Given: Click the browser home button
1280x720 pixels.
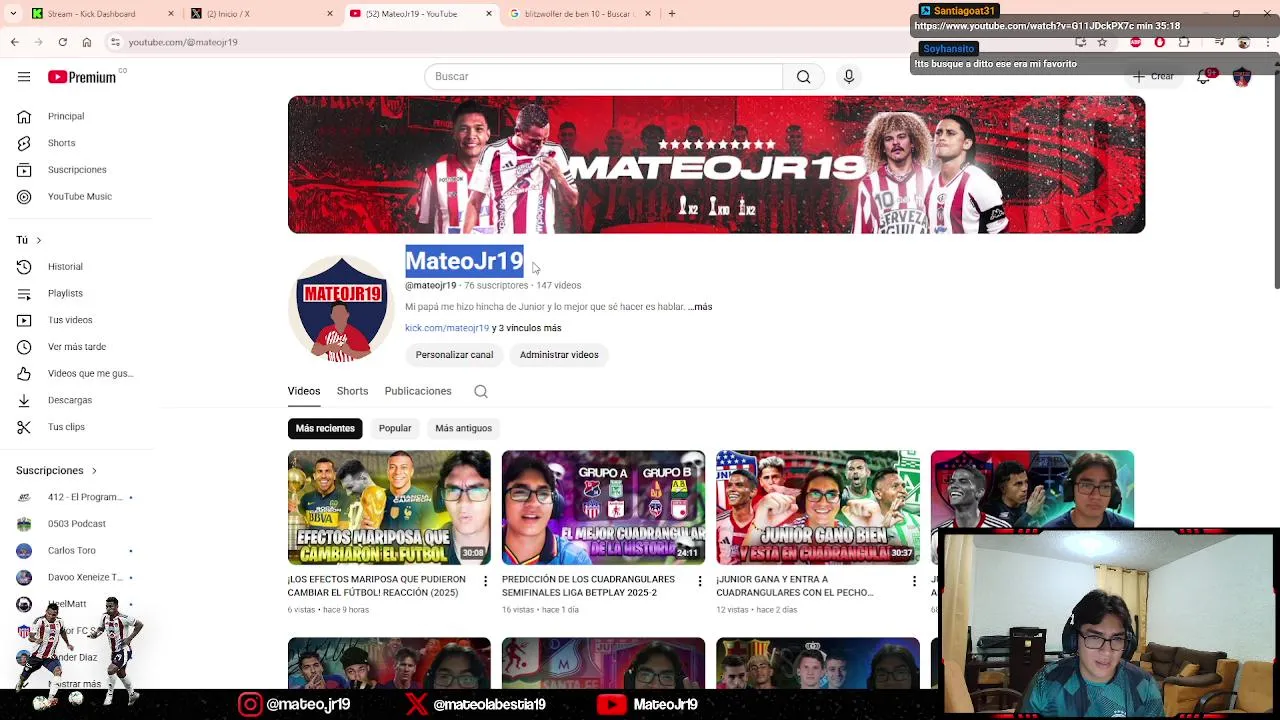Looking at the screenshot, I should pyautogui.click(x=87, y=42).
